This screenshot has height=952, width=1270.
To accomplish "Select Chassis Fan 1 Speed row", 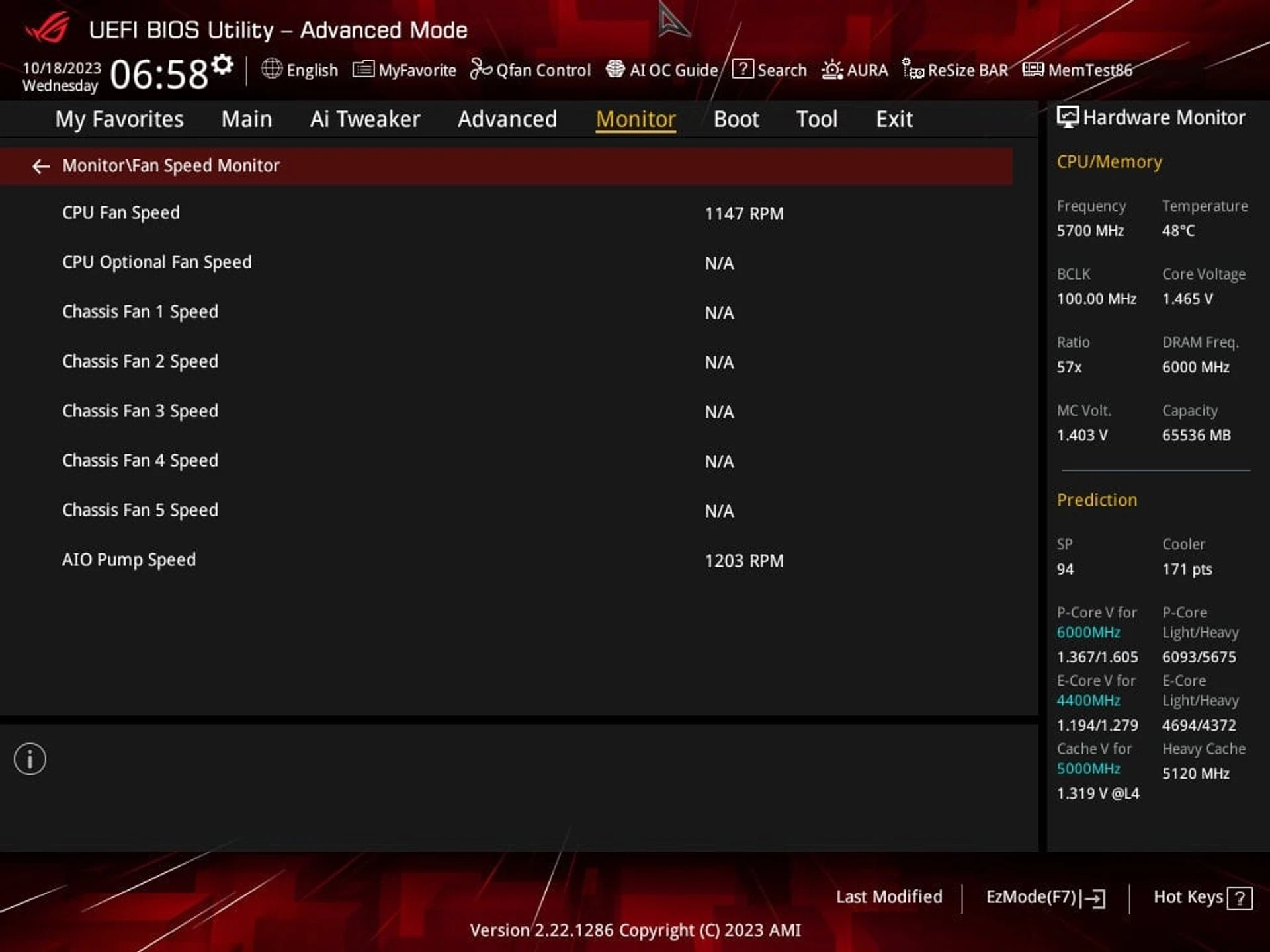I will (506, 312).
